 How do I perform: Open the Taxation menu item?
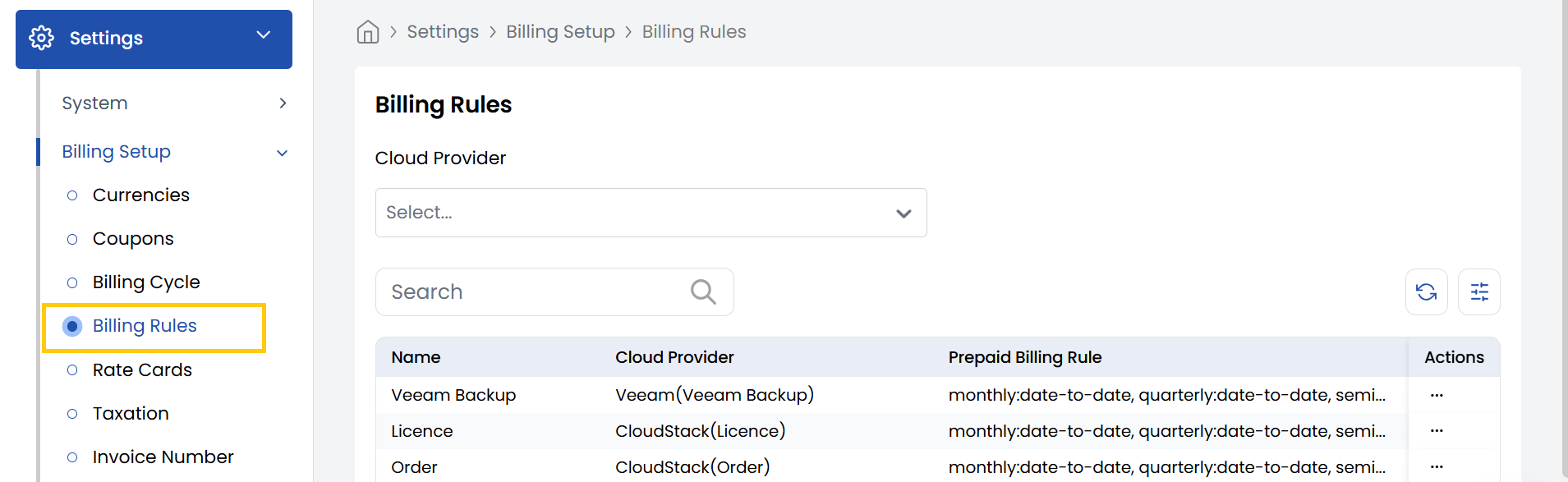click(131, 414)
